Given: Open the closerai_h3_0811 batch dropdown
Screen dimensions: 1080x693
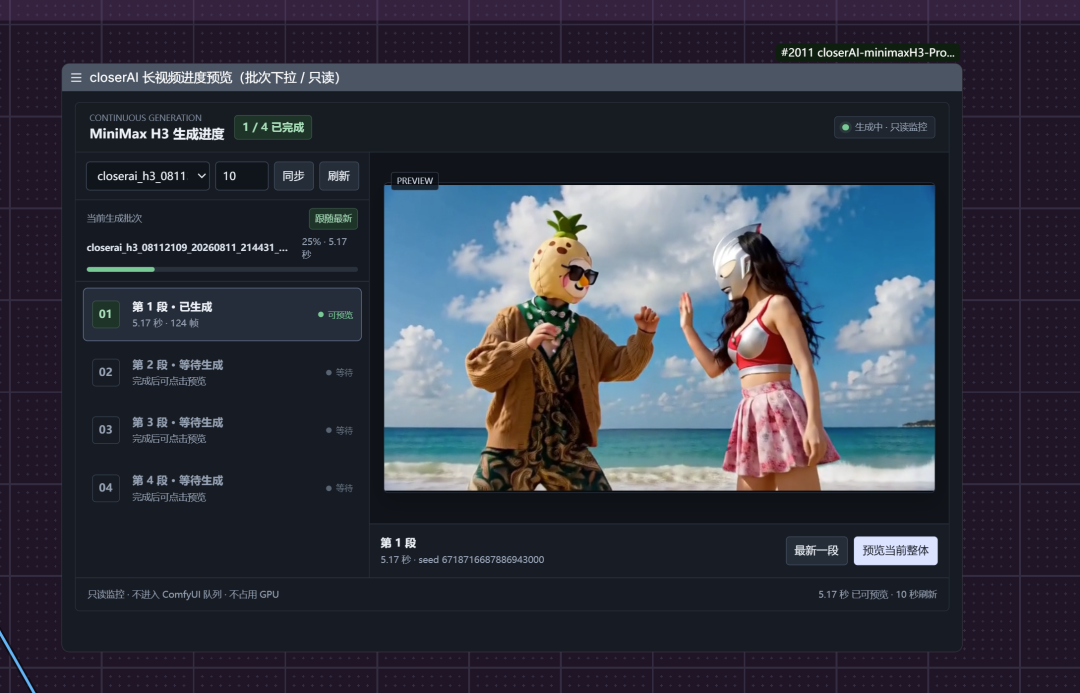Looking at the screenshot, I should click(147, 176).
